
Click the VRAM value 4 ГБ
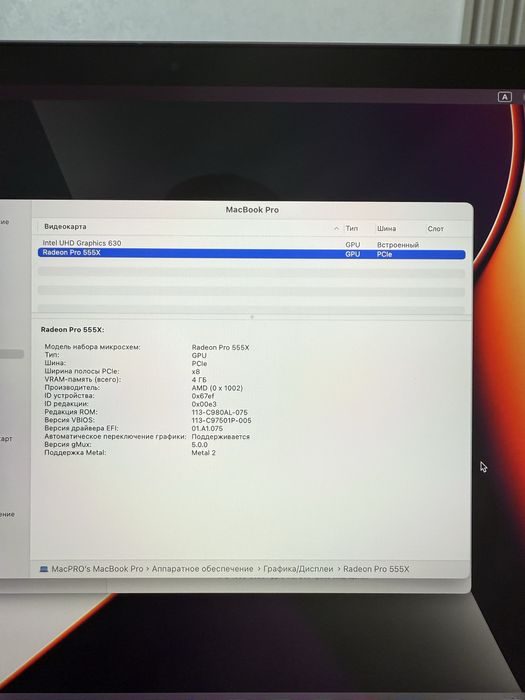(x=199, y=380)
